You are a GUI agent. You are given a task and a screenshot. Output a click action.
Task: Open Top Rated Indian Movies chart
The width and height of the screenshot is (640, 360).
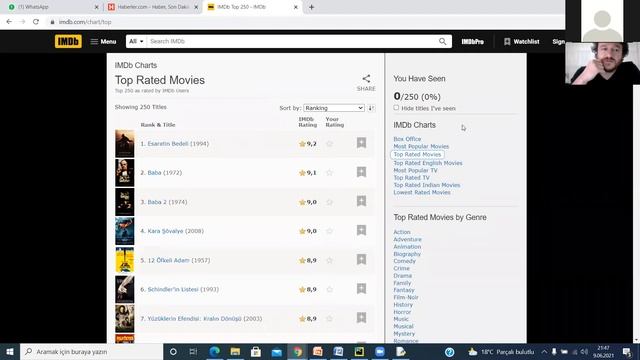pos(427,185)
